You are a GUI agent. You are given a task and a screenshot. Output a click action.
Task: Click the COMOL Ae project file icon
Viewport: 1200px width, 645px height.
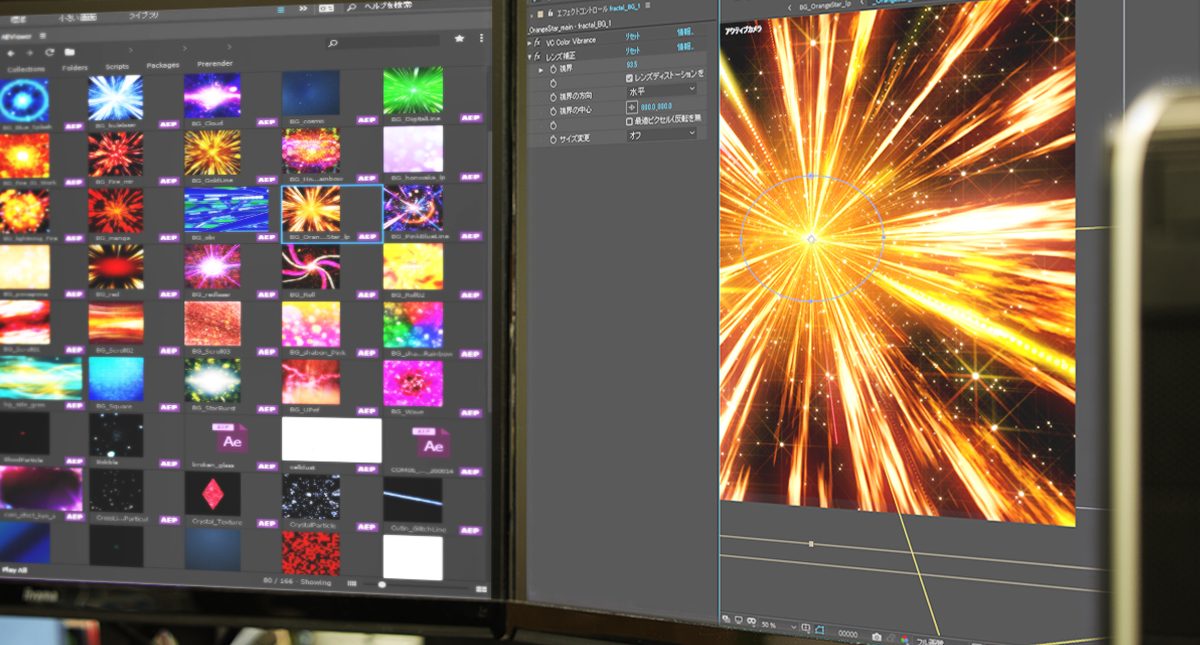pos(432,444)
